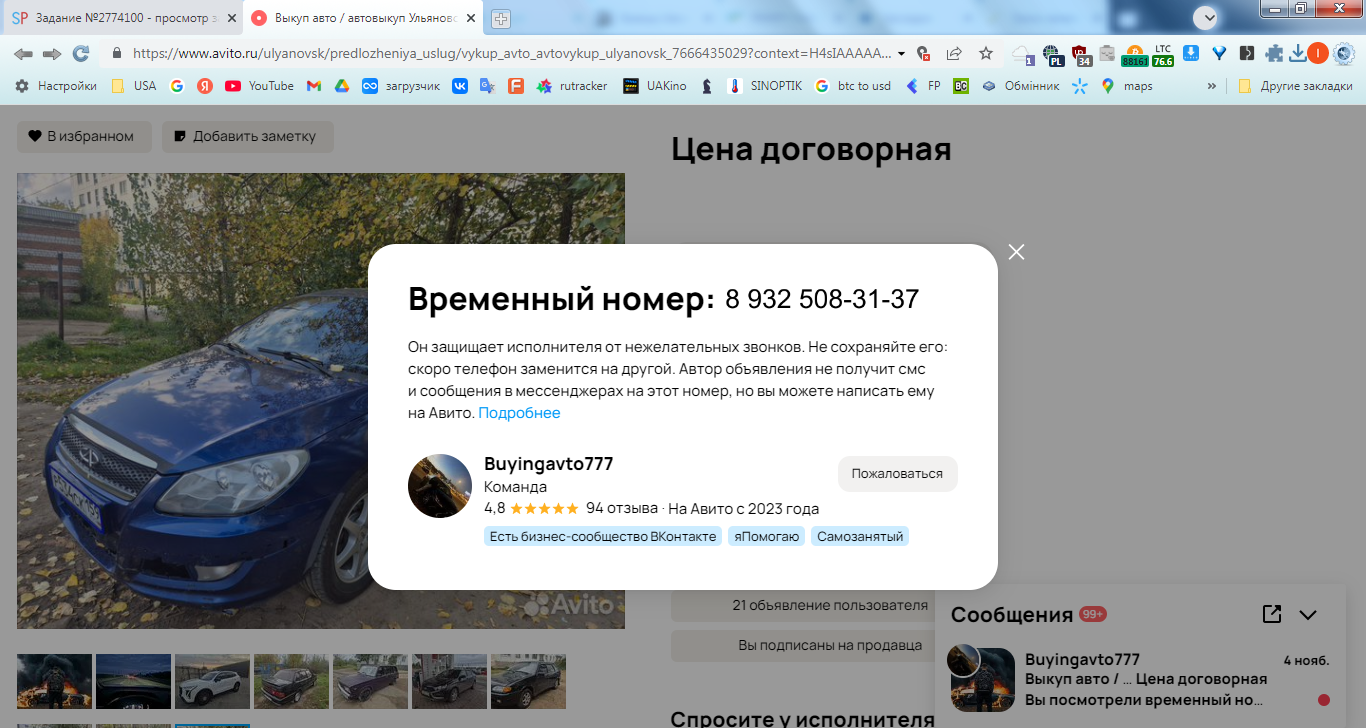The image size is (1366, 728).
Task: Open a new browser tab
Action: pos(501,18)
